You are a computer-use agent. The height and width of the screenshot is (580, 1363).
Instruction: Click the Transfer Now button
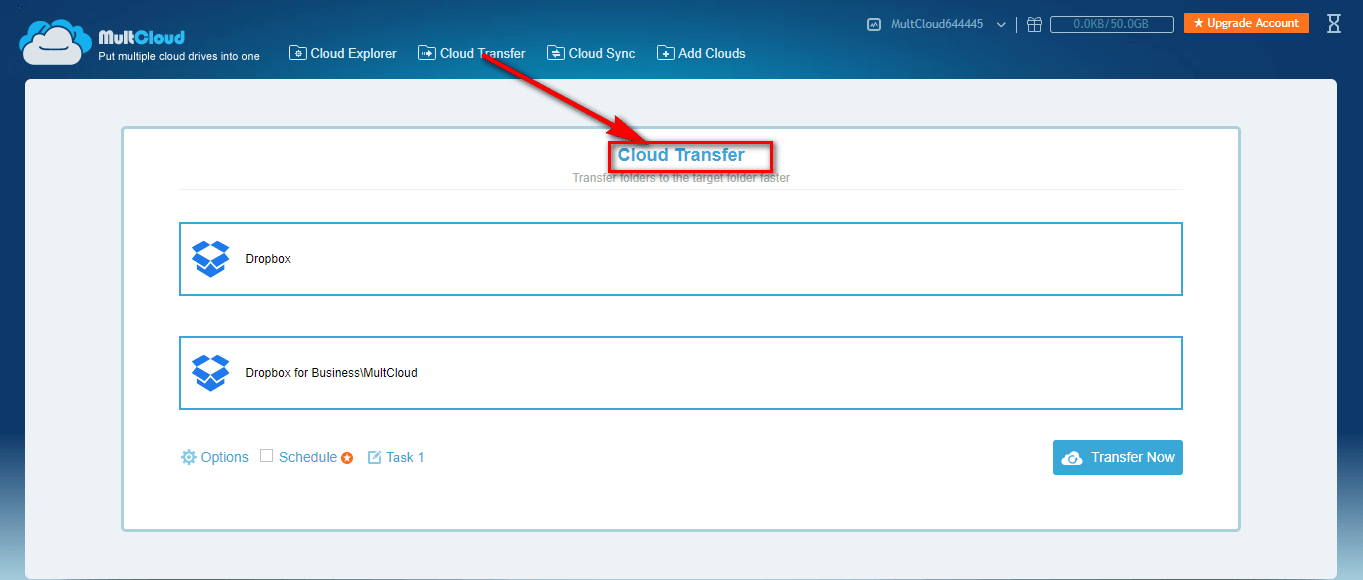[x=1118, y=457]
